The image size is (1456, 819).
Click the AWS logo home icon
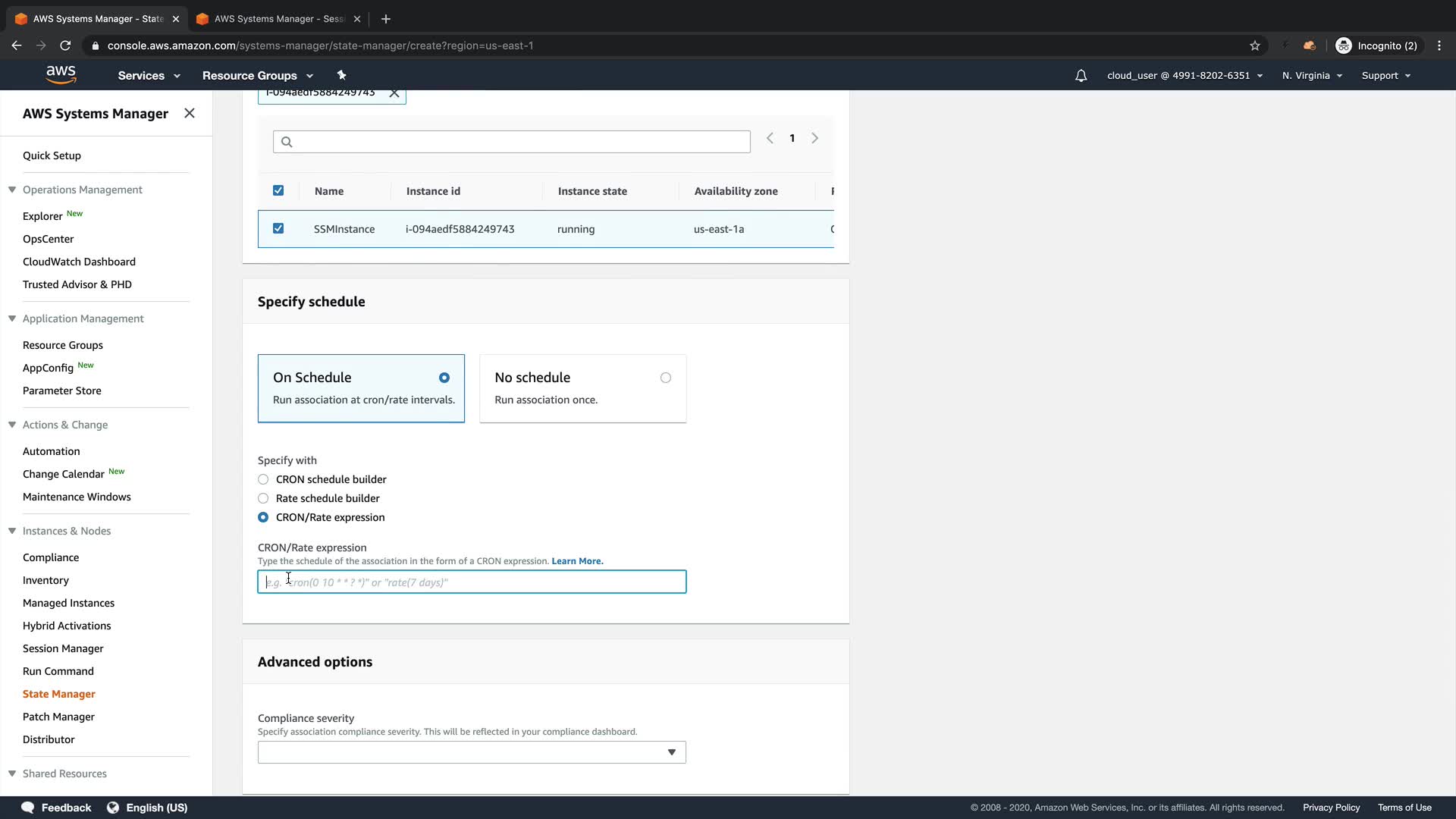click(61, 74)
